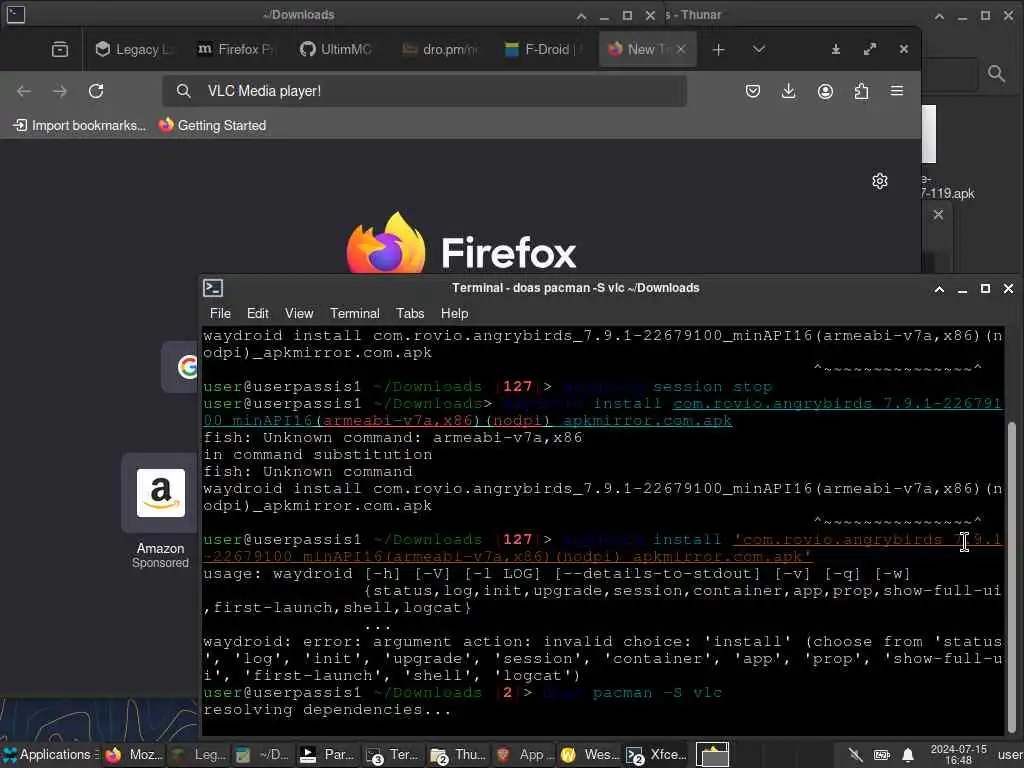Switch to the Legacy tab

pos(136,50)
